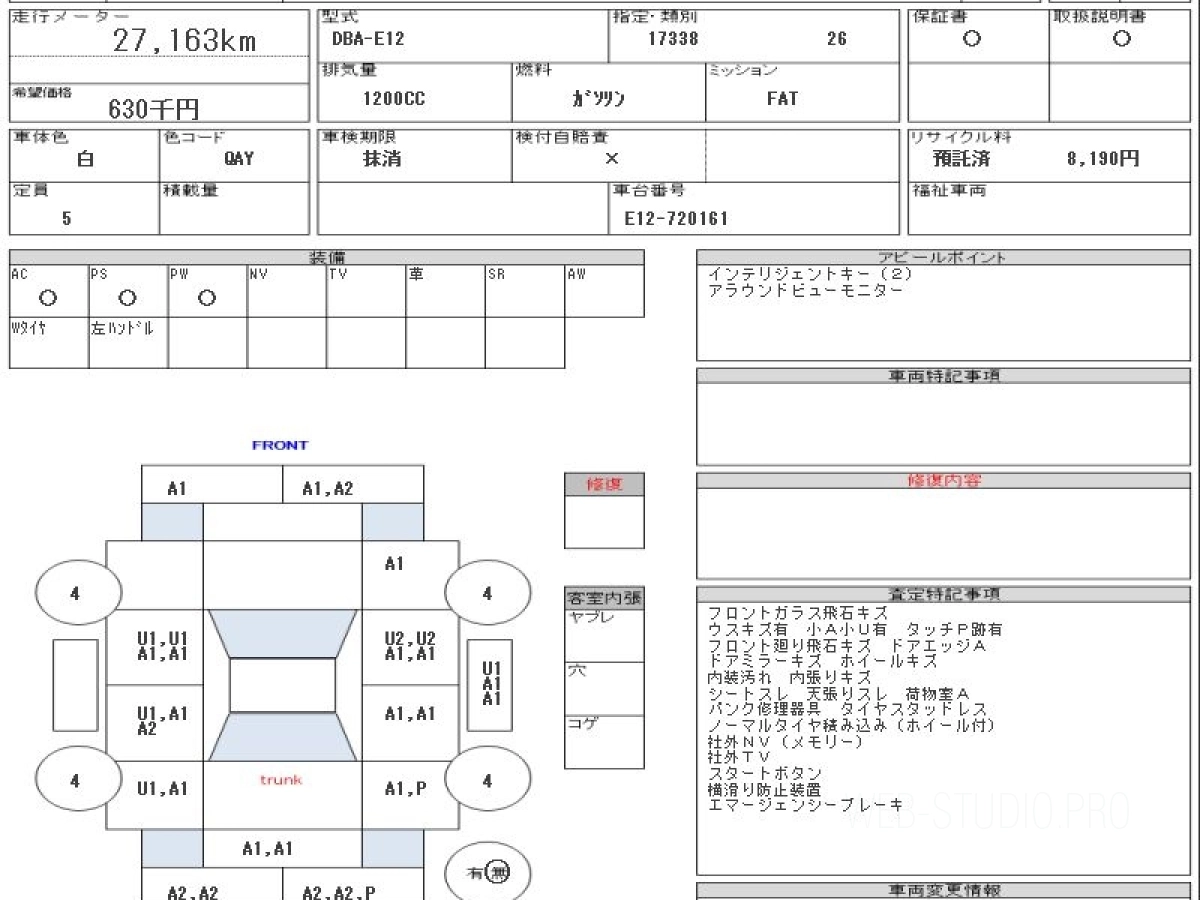Viewport: 1200px width, 900px height.
Task: Click the コゲ interior lining cell
Action: click(604, 742)
